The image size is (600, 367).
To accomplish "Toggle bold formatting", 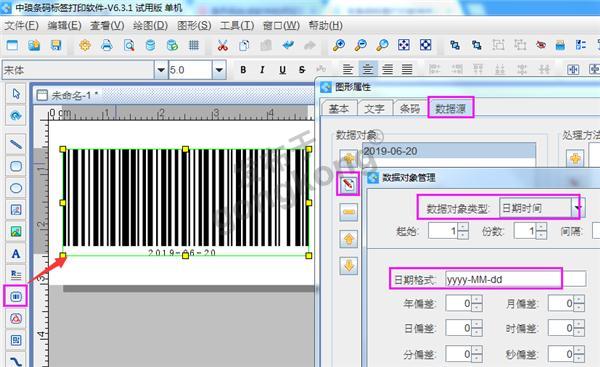I will click(243, 70).
